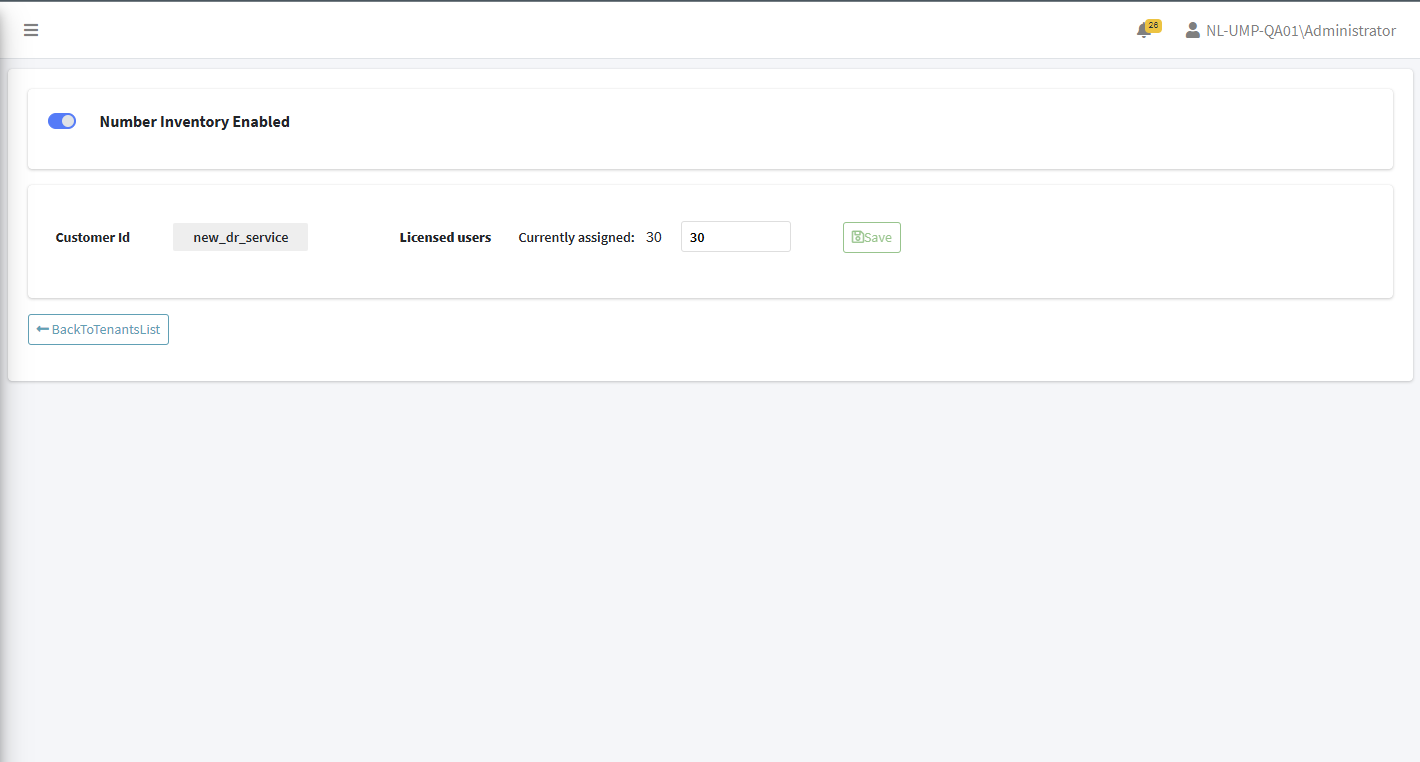Click the left arrow icon in BackToTenantsList
This screenshot has width=1420, height=762.
tap(43, 329)
